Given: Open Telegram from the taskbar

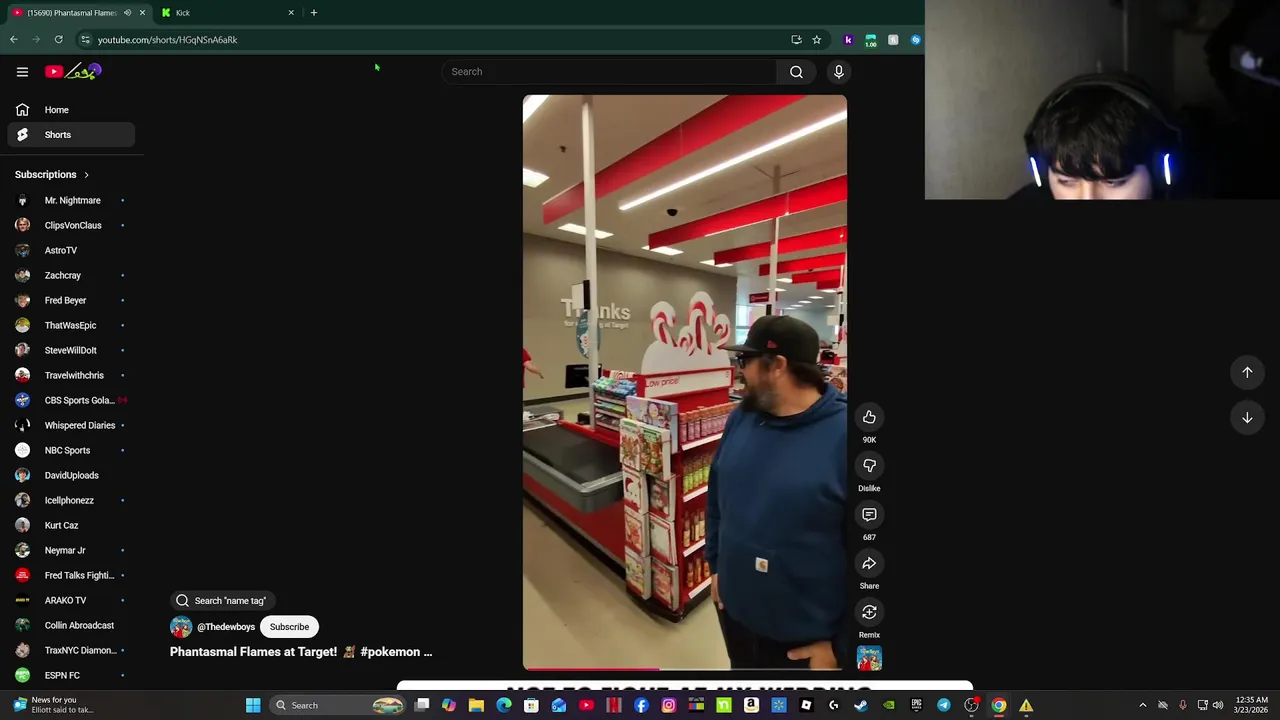Looking at the screenshot, I should pyautogui.click(x=944, y=705).
